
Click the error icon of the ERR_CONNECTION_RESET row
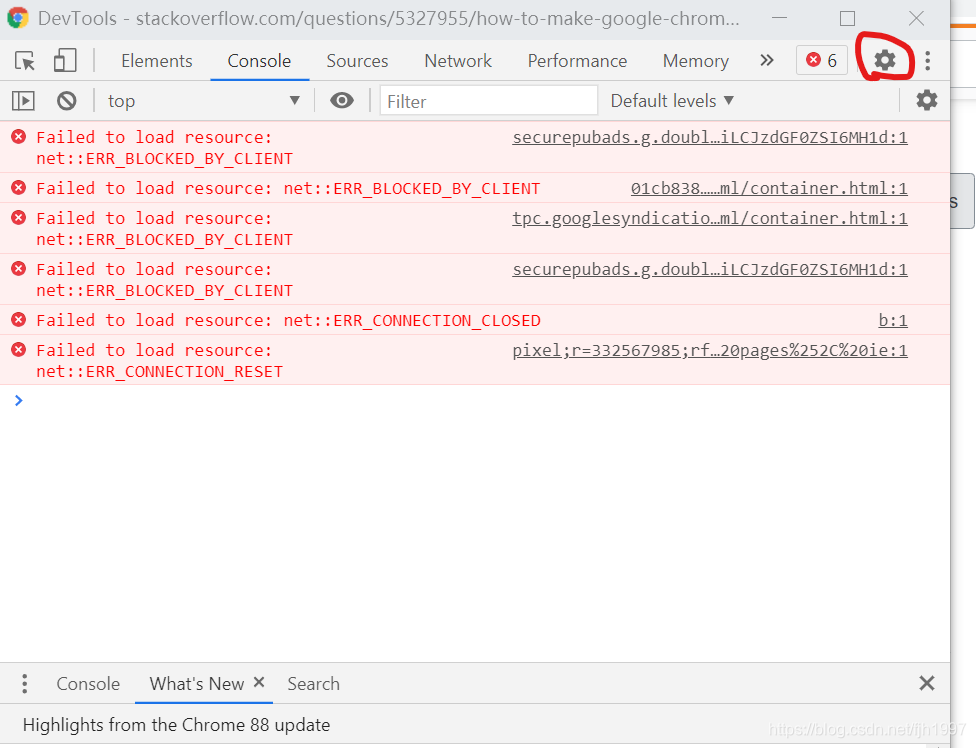pos(19,350)
